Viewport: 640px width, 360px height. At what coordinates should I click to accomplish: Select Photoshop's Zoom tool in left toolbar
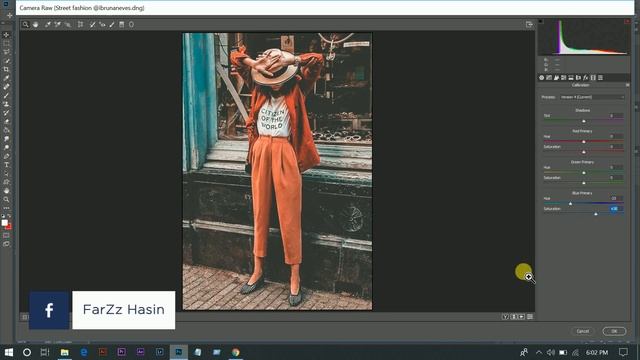[x=6, y=200]
